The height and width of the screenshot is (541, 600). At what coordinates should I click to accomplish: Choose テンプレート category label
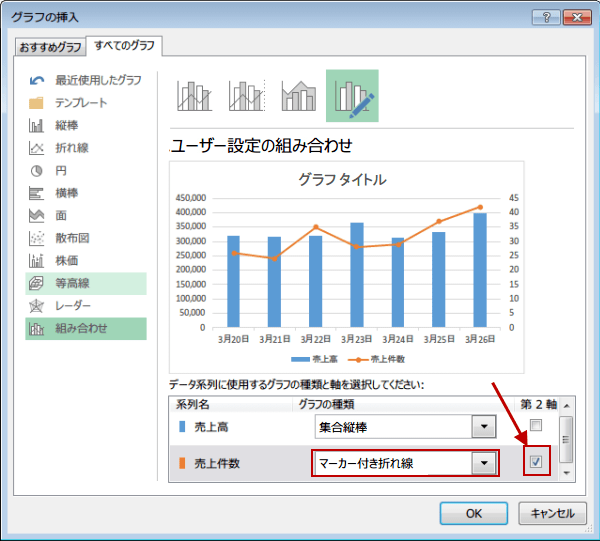tap(81, 103)
